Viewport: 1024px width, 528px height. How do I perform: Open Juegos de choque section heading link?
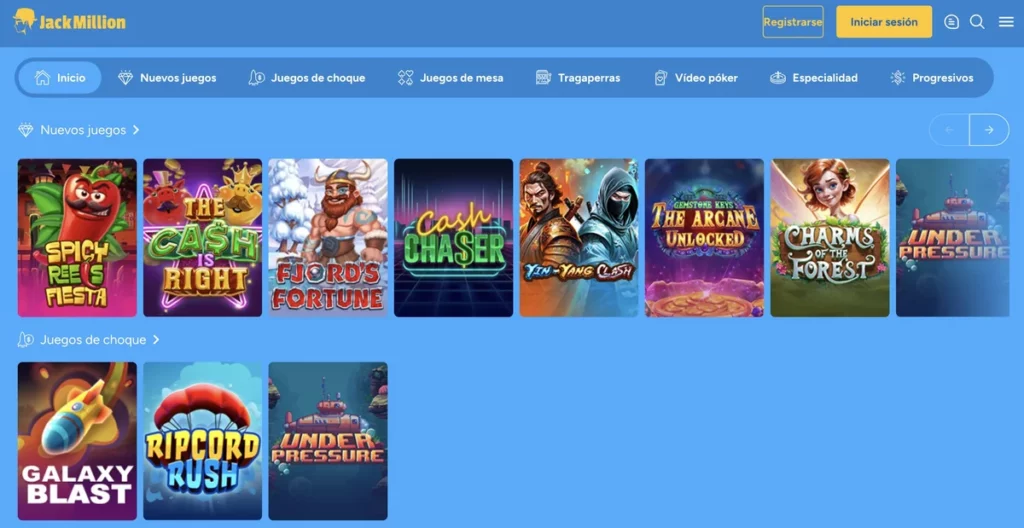pyautogui.click(x=93, y=340)
